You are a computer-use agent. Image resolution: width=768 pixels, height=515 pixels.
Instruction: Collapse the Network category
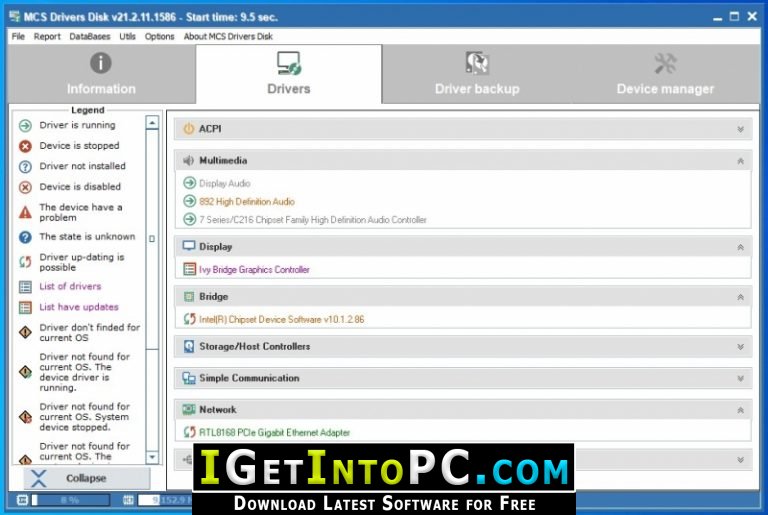pyautogui.click(x=741, y=410)
